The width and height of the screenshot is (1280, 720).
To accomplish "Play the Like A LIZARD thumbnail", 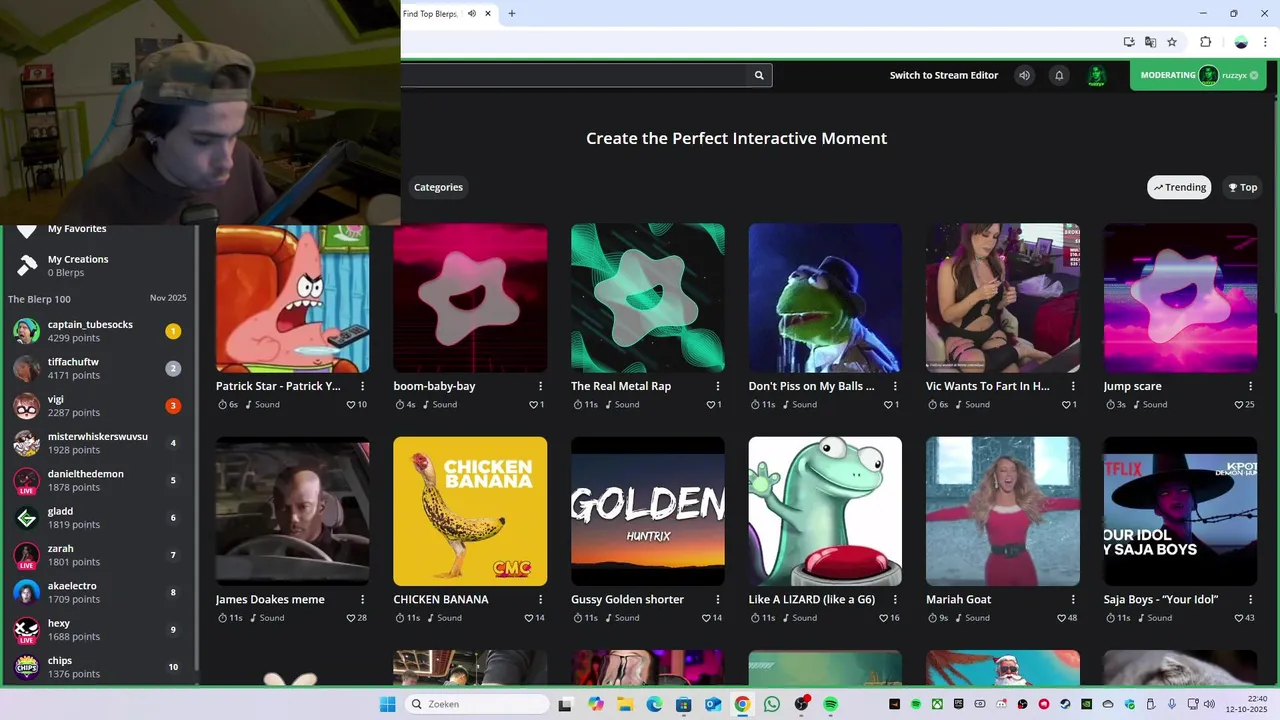I will pos(825,511).
